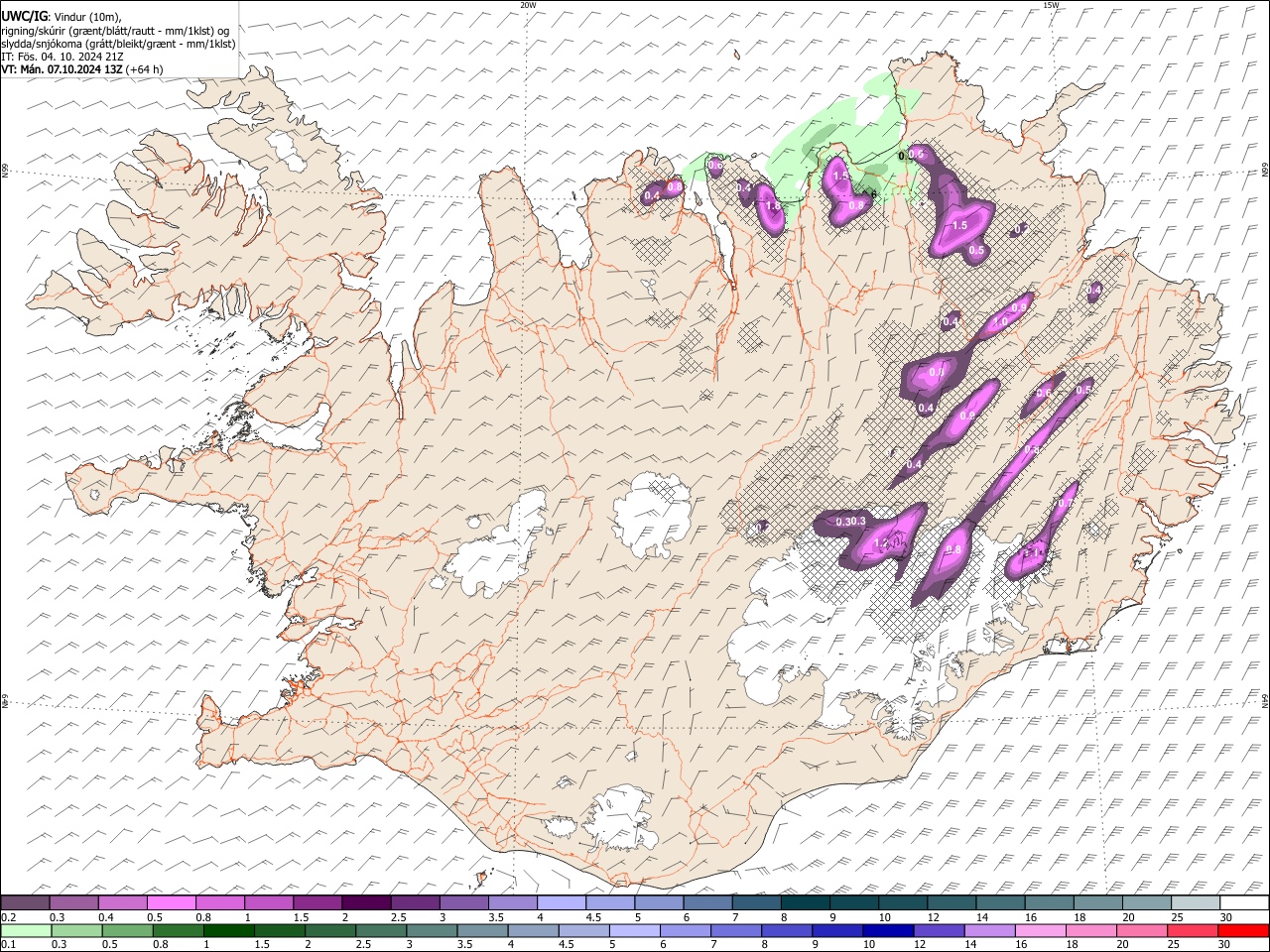
Task: Click the dark teal 8 swatch in snow scale
Action: click(806, 902)
